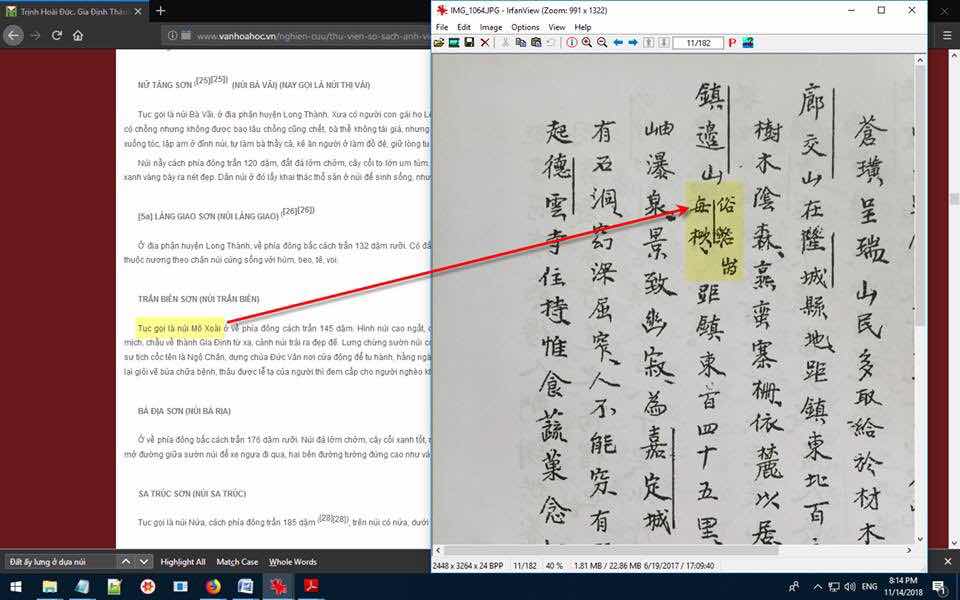Screen dimensions: 960x600
Task: Select the Trịnh Hoài Đức, Gia Định browser tab
Action: (x=73, y=11)
